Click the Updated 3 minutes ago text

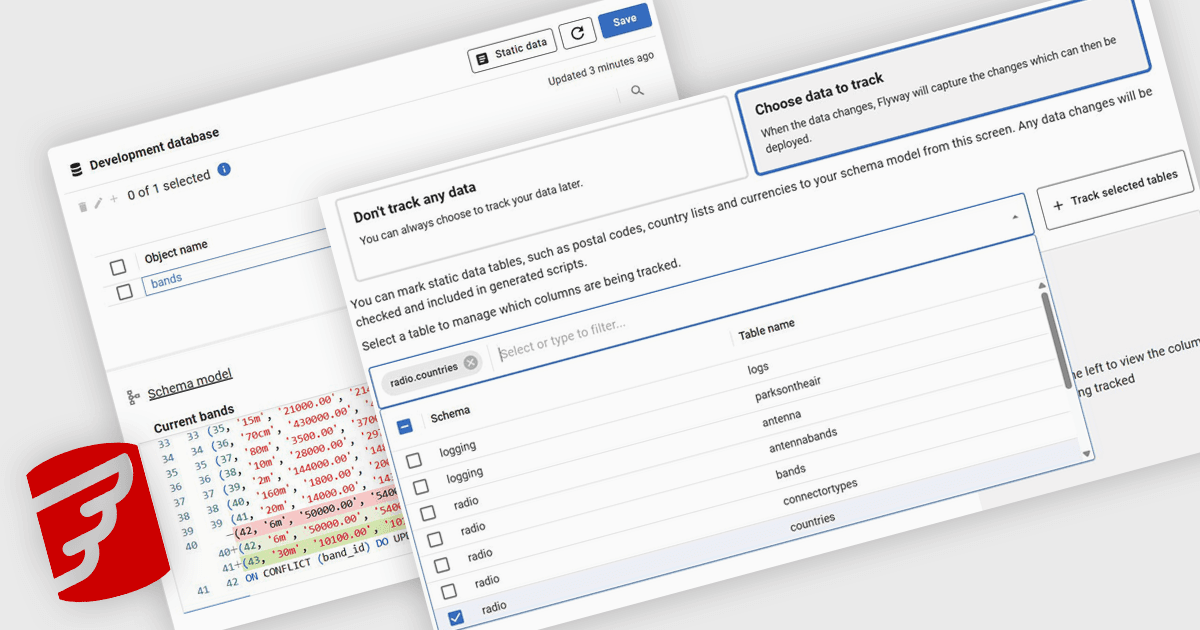click(x=602, y=68)
